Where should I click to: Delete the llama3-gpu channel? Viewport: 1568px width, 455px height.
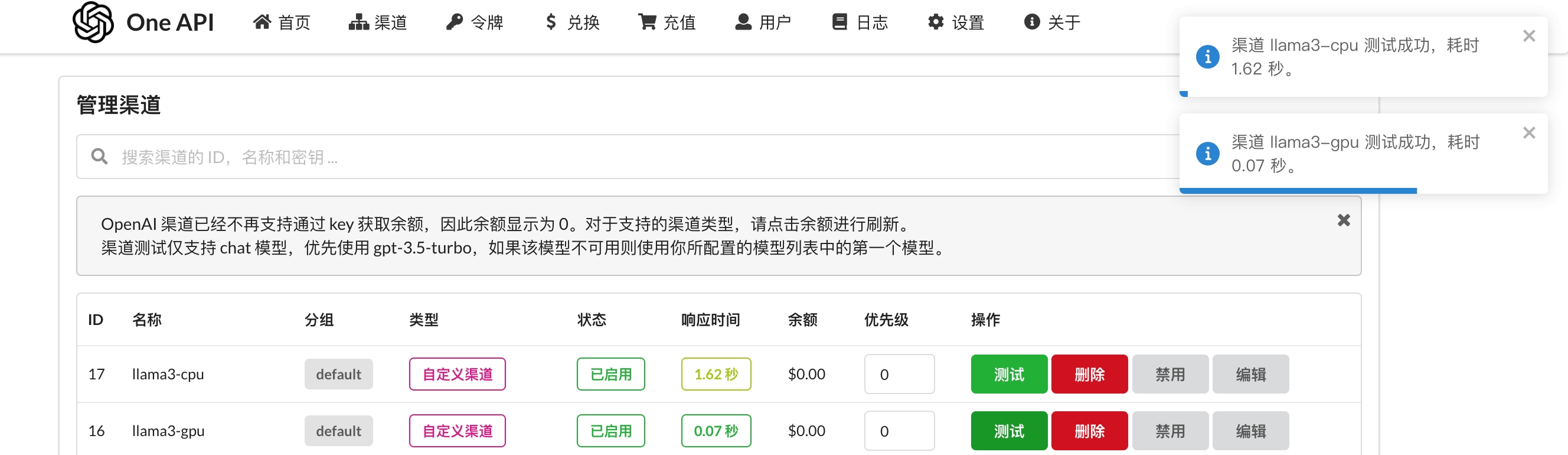click(1089, 431)
